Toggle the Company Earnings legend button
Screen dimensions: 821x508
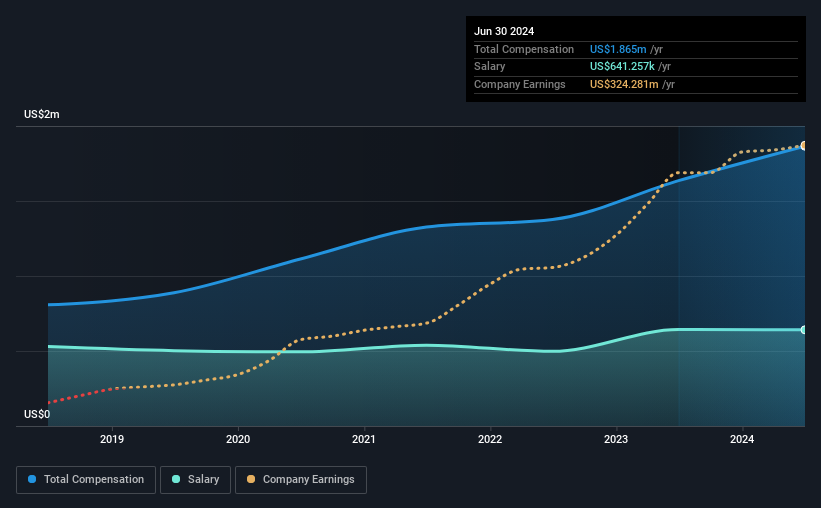click(x=301, y=480)
